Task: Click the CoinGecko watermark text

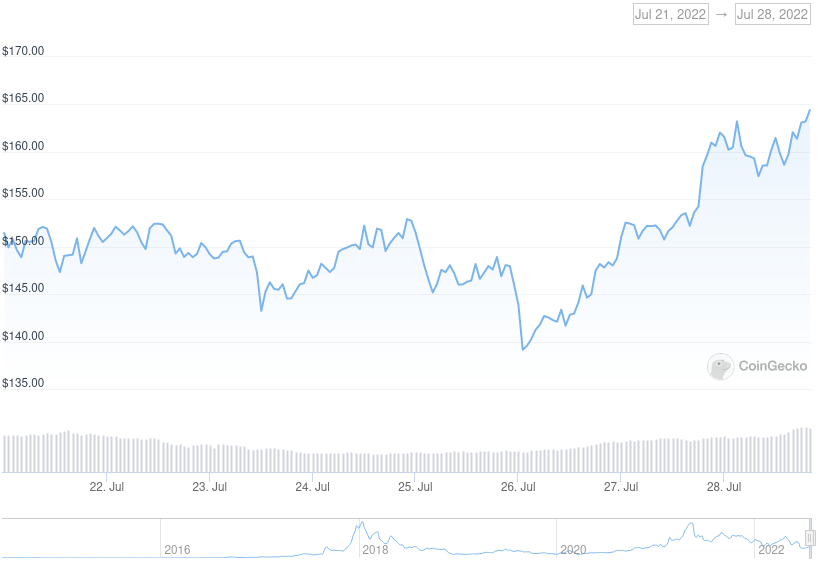Action: click(772, 367)
